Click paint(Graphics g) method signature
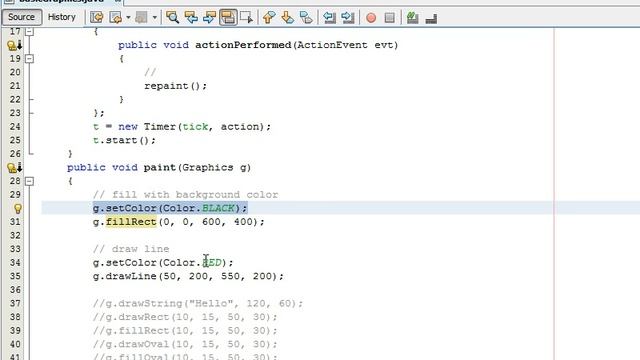Viewport: 640px width, 360px height. coord(197,168)
